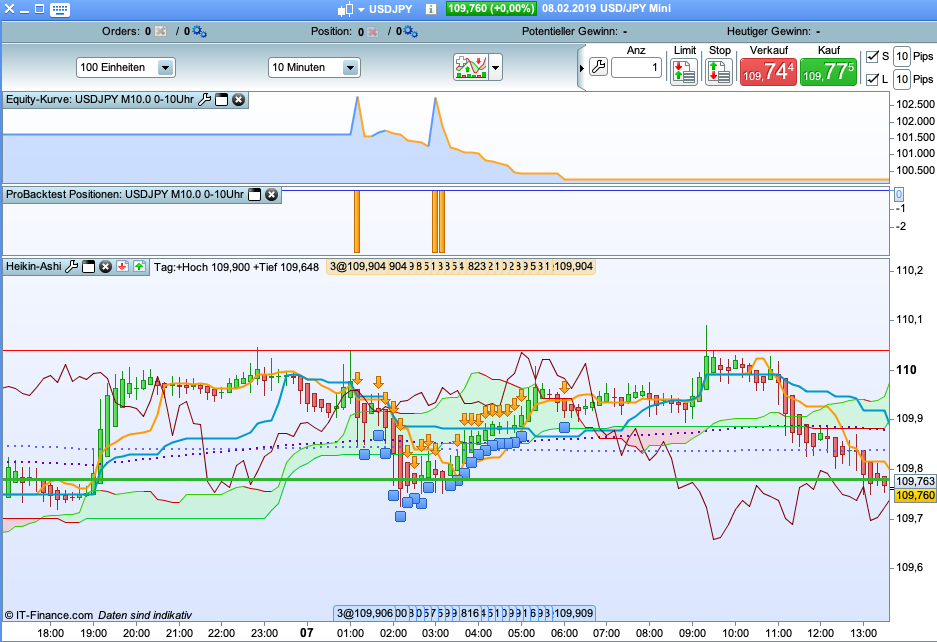The image size is (937, 642).
Task: Cancel all orders using the Orders X icon
Action: pyautogui.click(x=161, y=31)
